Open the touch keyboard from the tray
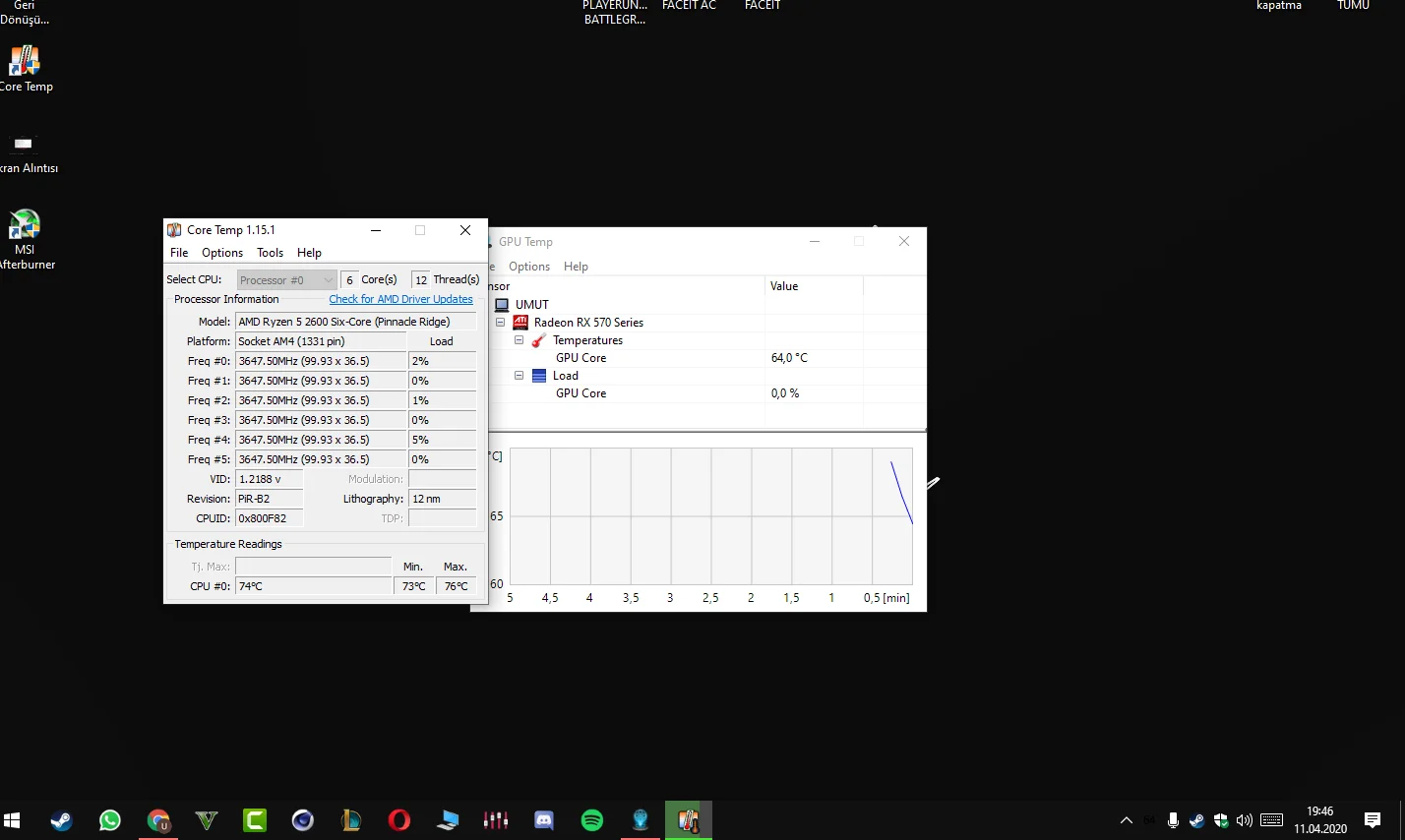Viewport: 1405px width, 840px height. tap(1271, 820)
